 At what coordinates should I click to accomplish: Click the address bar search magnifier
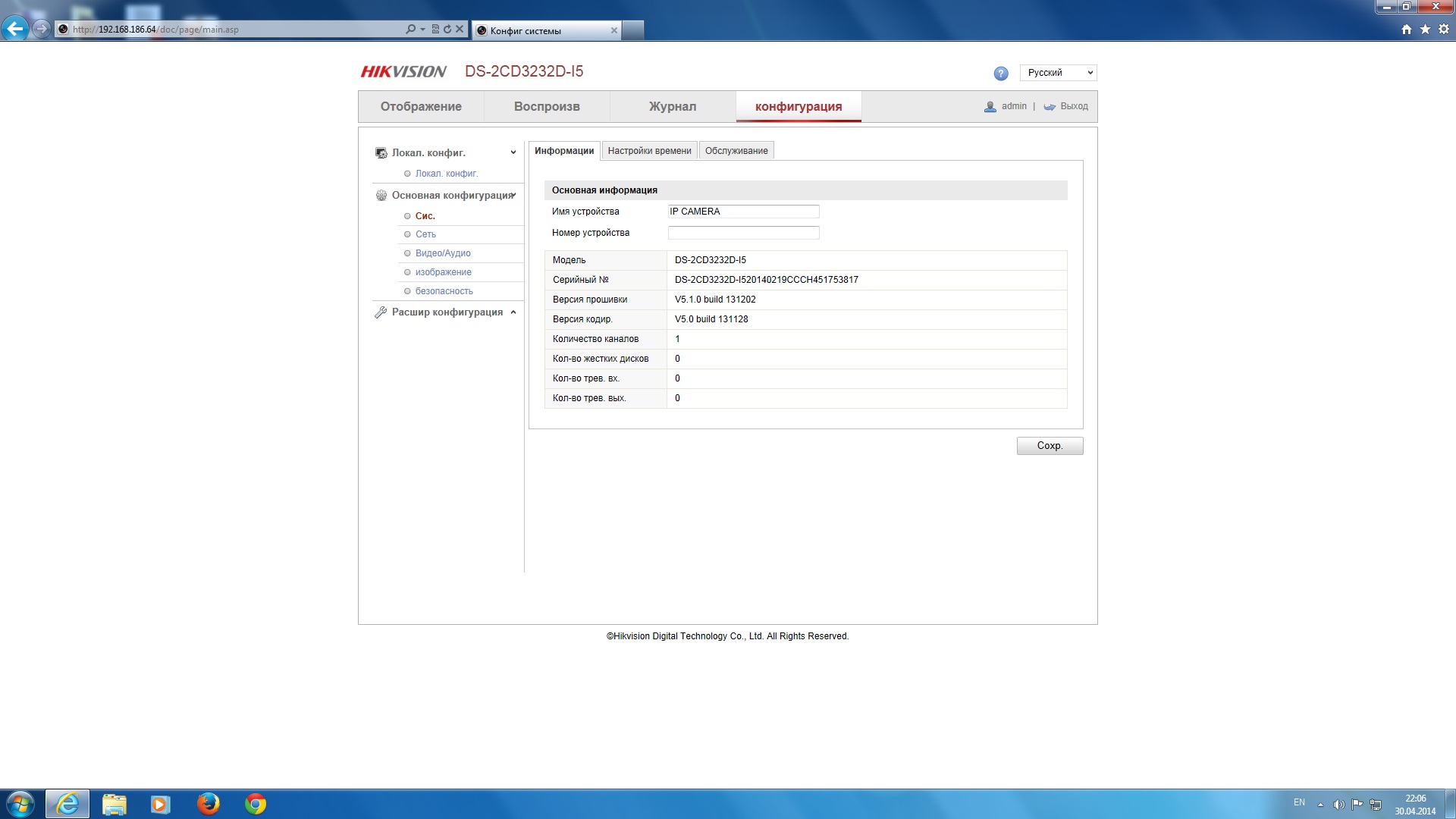410,30
